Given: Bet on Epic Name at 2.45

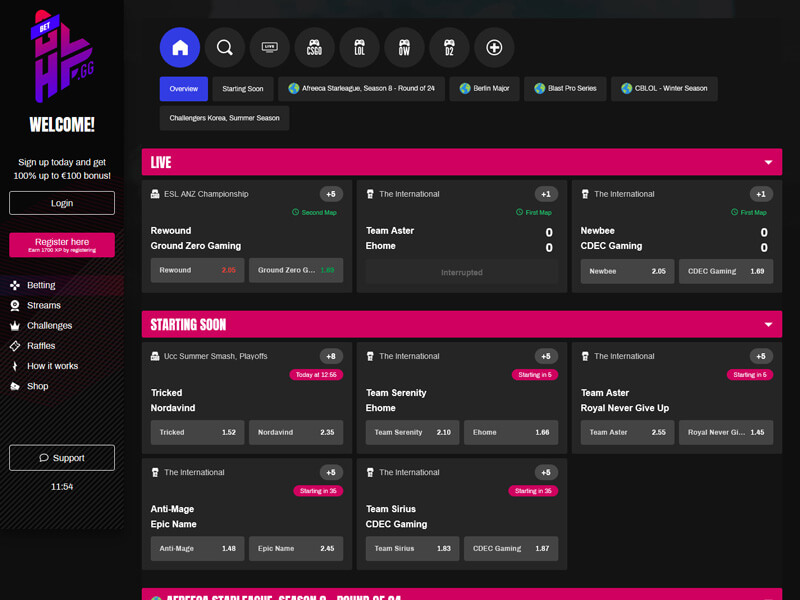Looking at the screenshot, I should pos(296,548).
